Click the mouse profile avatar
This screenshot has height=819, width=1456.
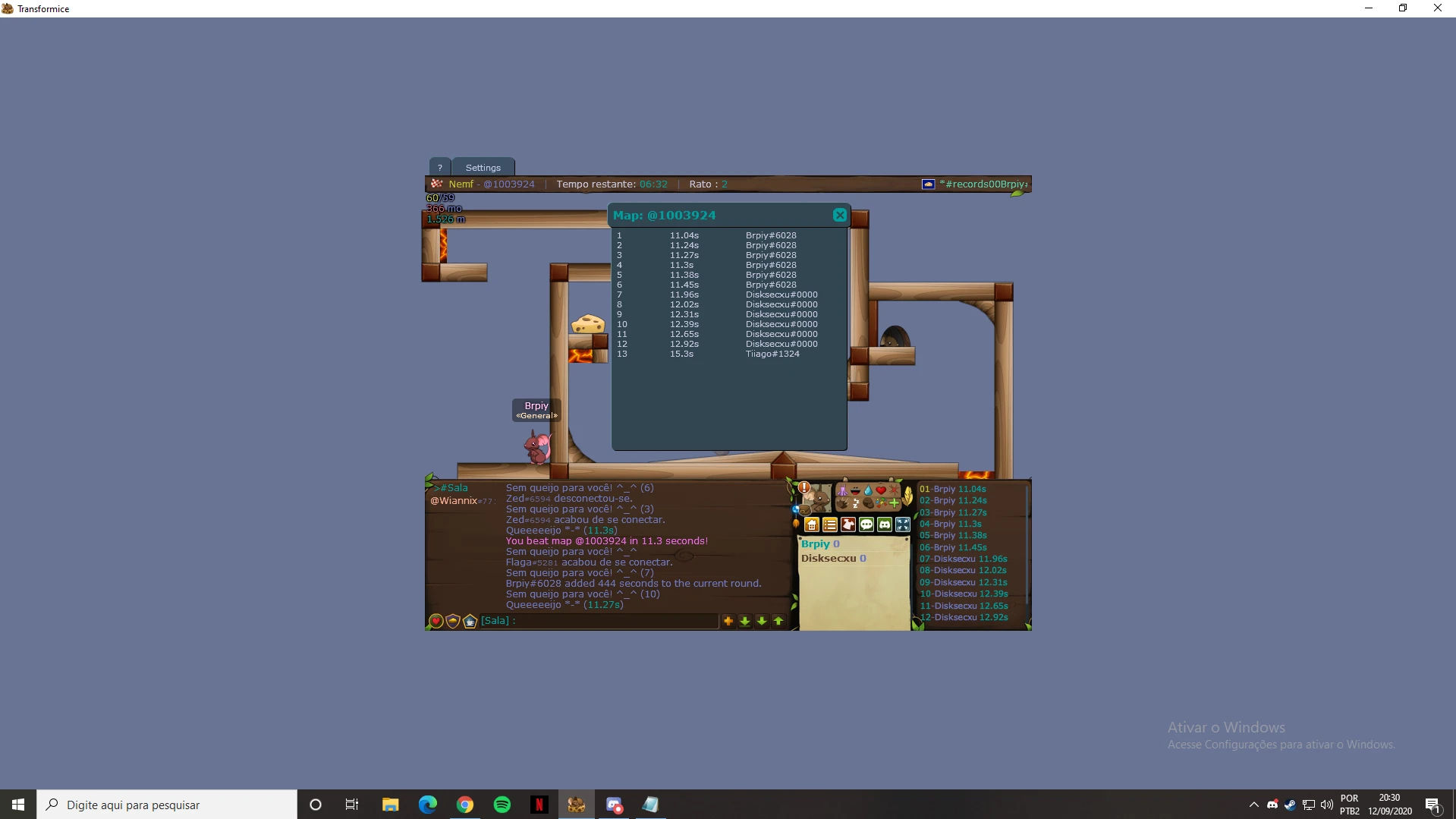[x=817, y=499]
